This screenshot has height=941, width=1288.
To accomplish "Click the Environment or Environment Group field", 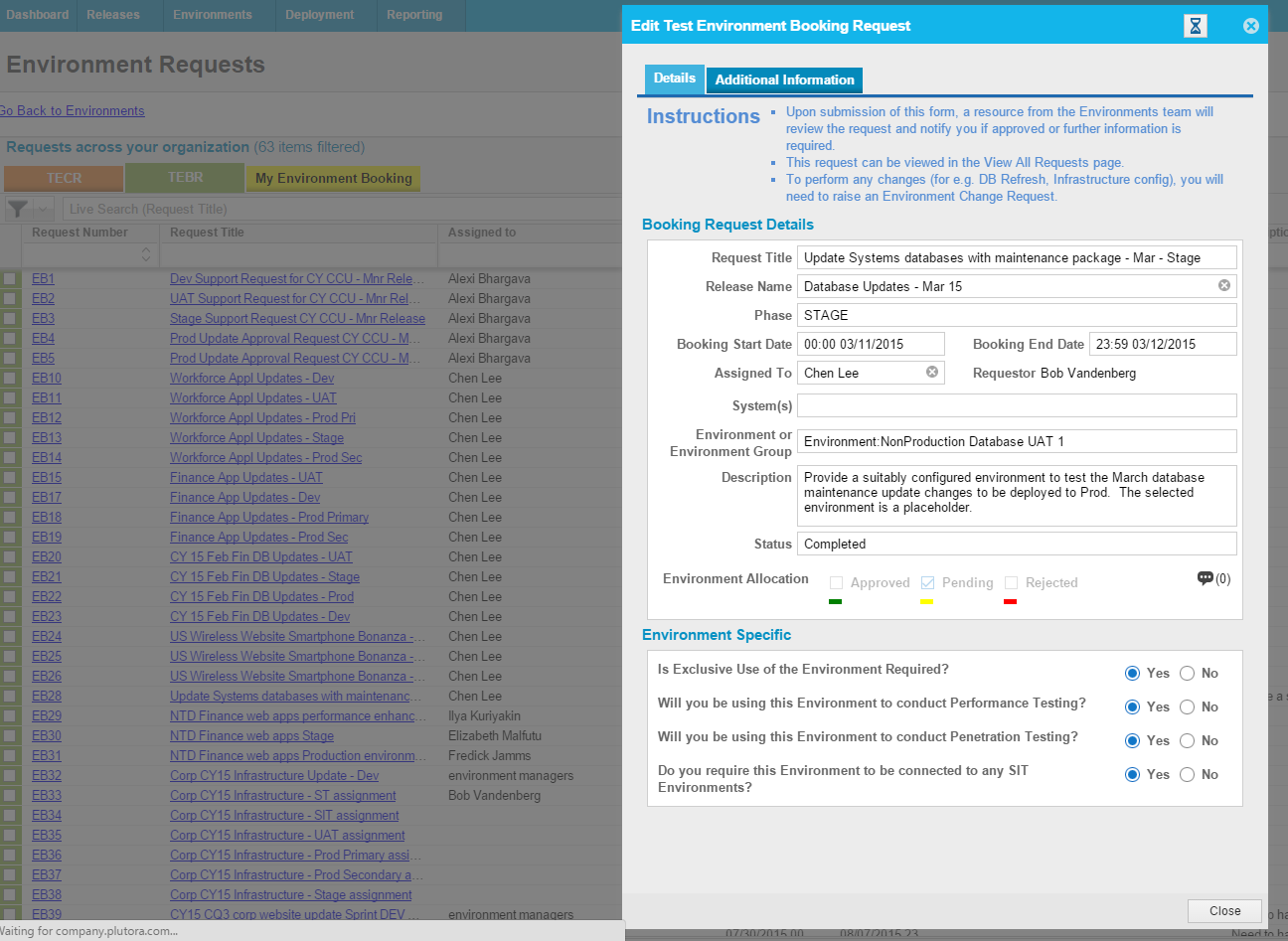I will (x=1017, y=441).
